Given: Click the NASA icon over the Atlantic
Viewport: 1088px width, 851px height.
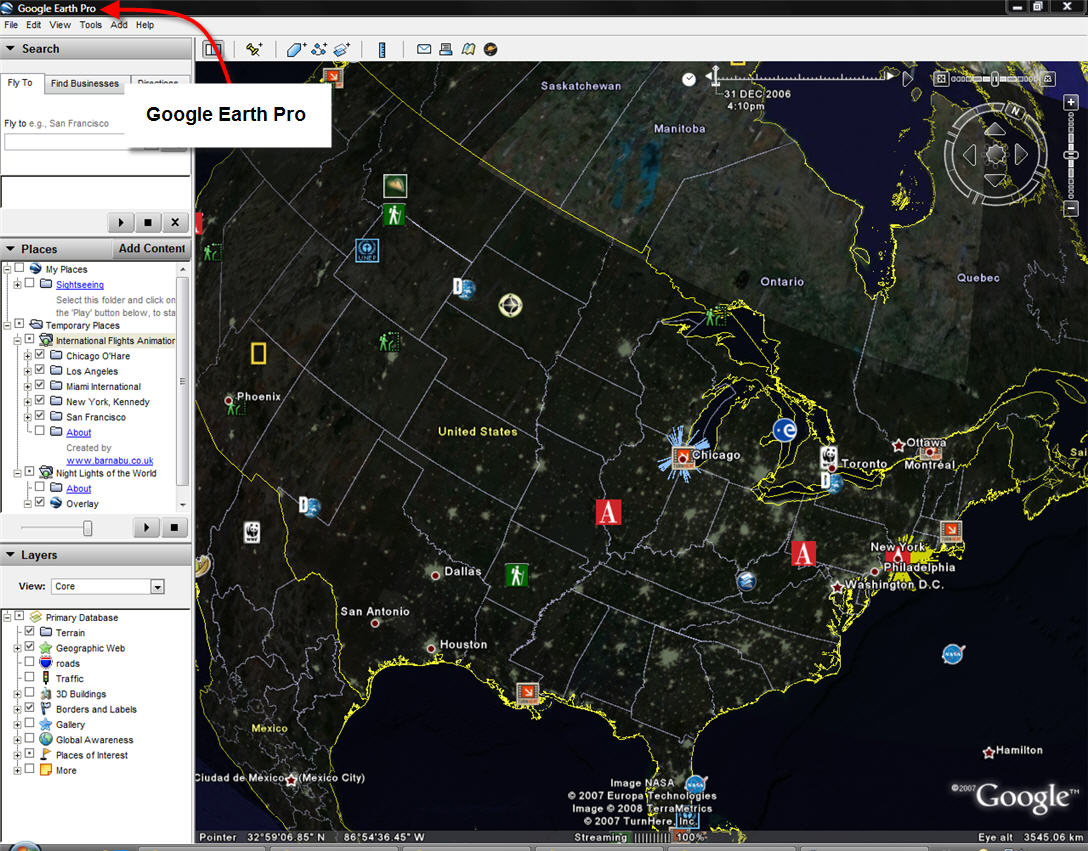Looking at the screenshot, I should 953,654.
